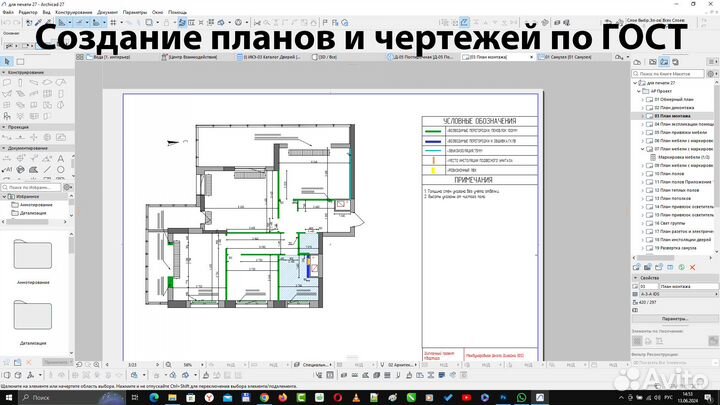Screen dimensions: 720x405
Task: Open the Документ menu
Action: pos(107,12)
